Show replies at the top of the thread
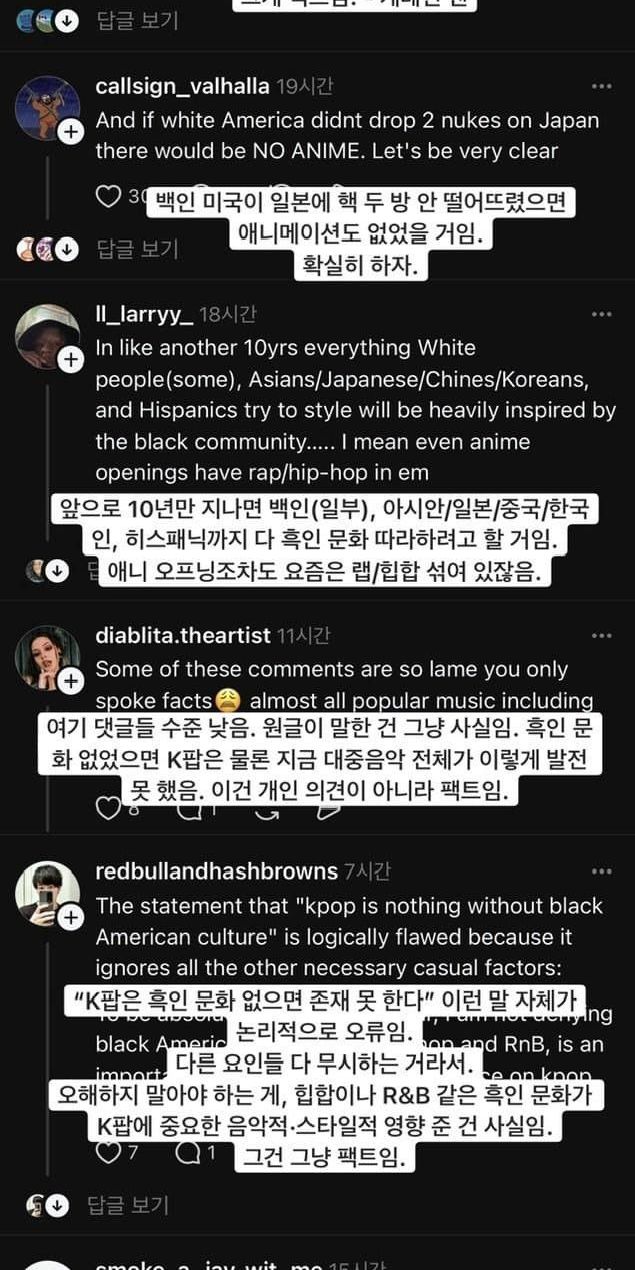The width and height of the screenshot is (635, 1270). (136, 20)
